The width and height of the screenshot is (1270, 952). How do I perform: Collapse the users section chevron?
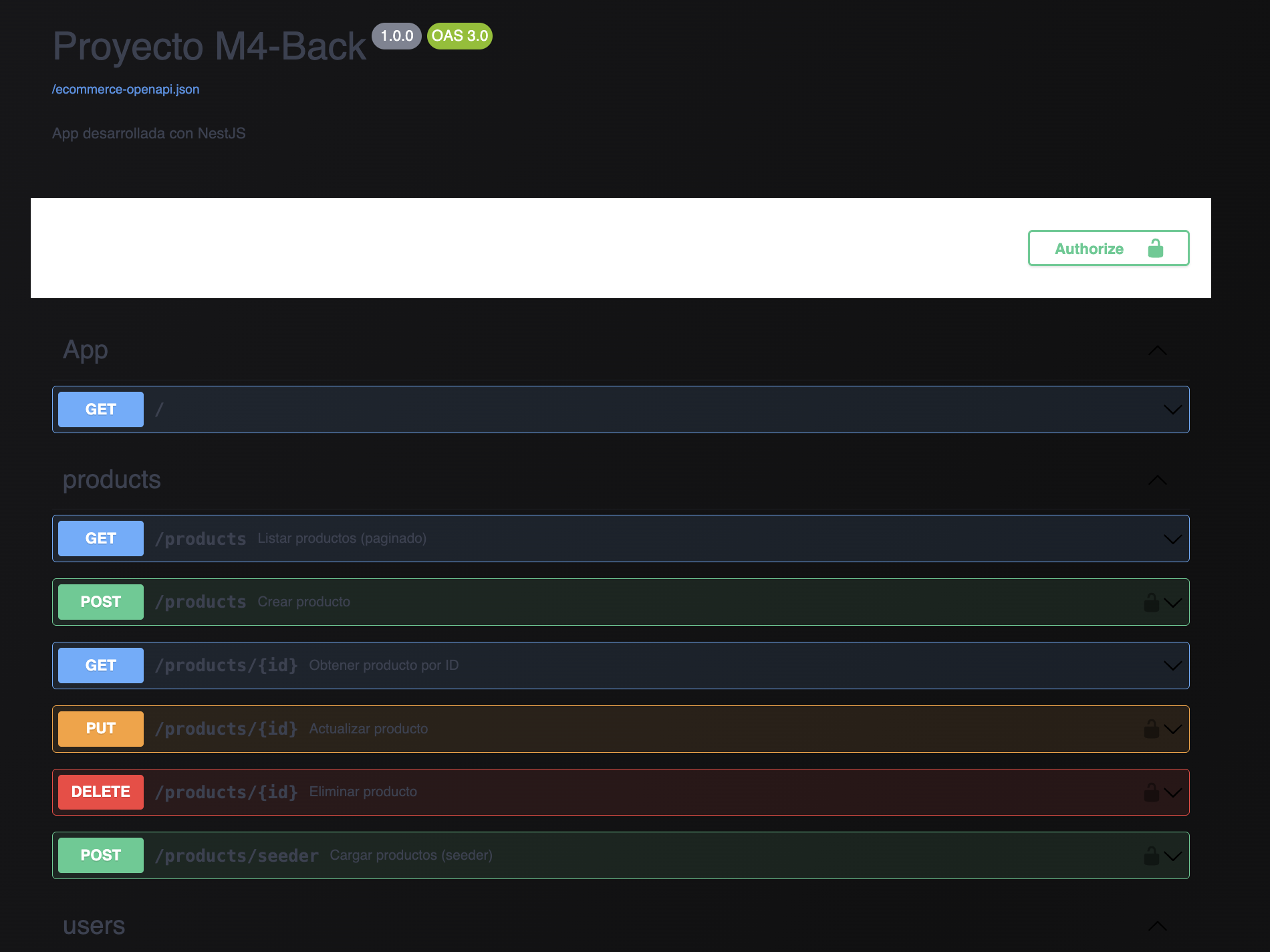click(1157, 926)
